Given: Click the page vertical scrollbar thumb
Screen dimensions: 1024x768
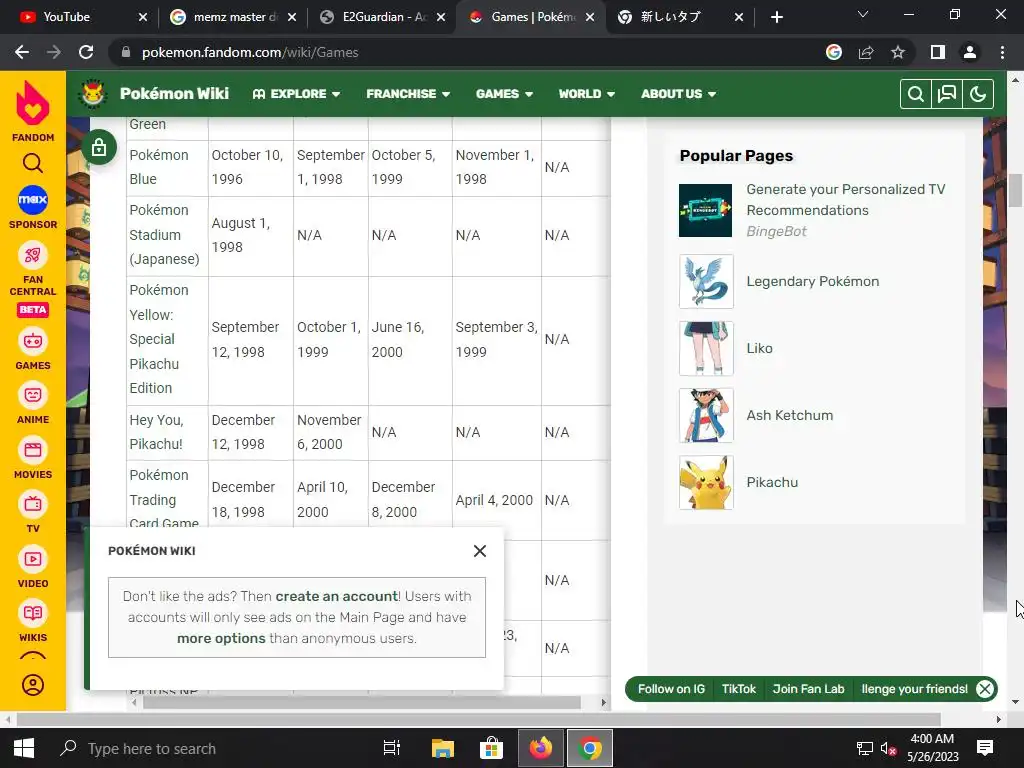Looking at the screenshot, I should [1015, 190].
